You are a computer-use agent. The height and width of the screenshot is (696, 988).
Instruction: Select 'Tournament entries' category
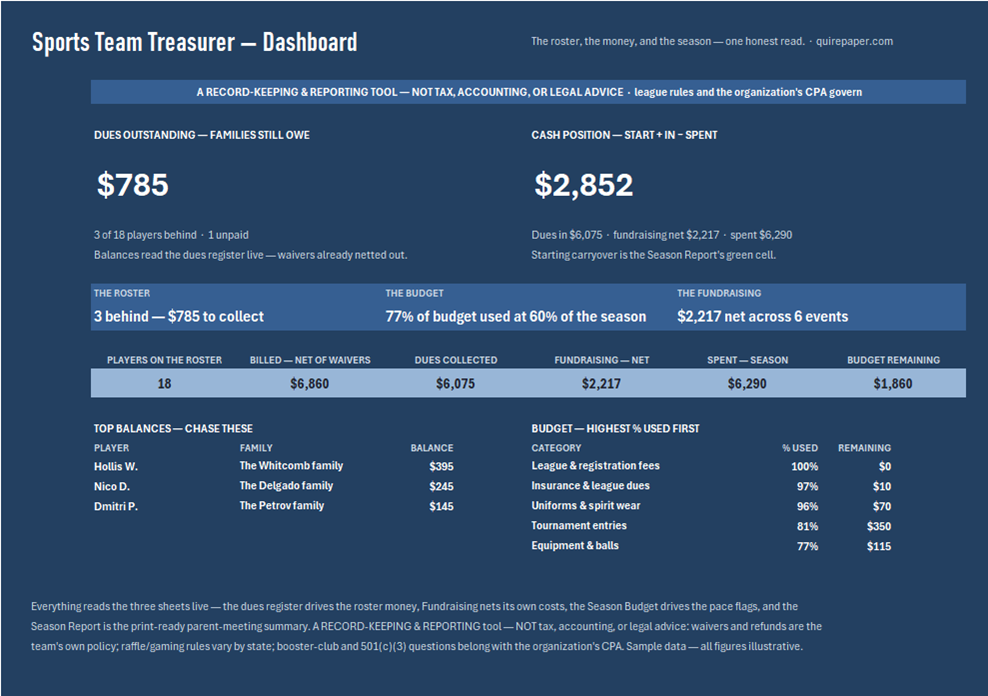tap(579, 525)
